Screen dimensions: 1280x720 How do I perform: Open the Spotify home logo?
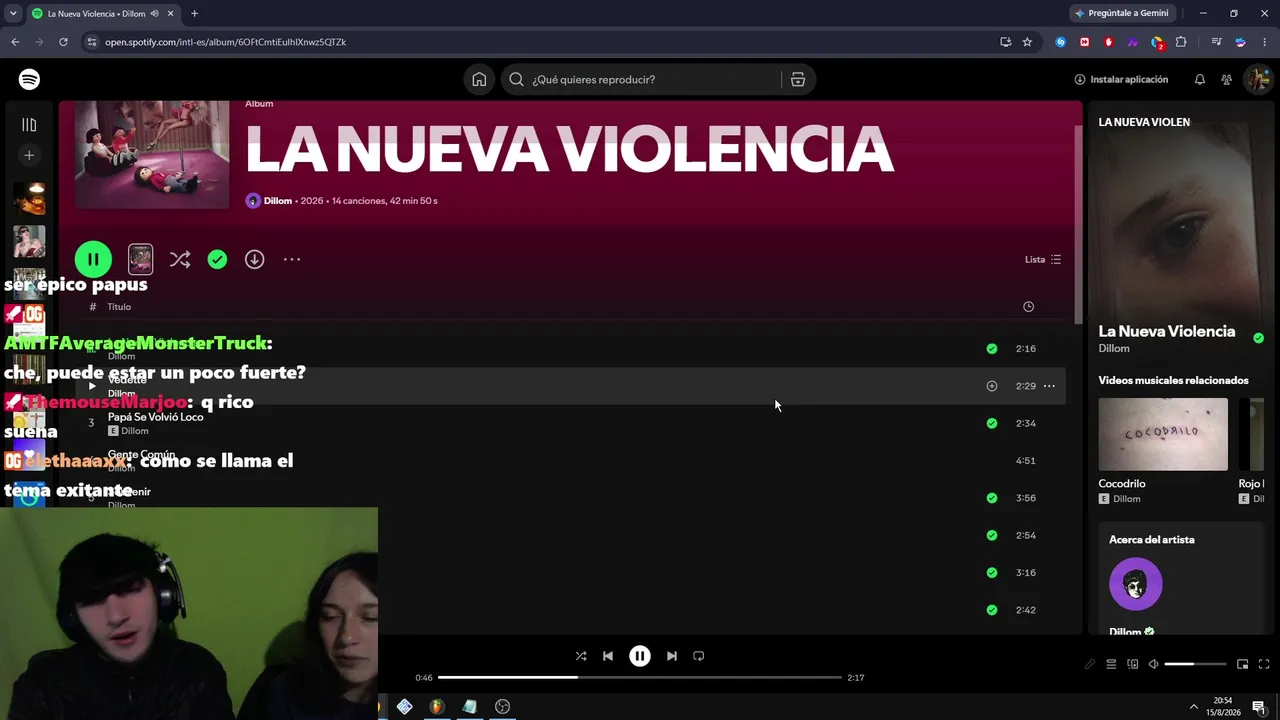[x=29, y=79]
